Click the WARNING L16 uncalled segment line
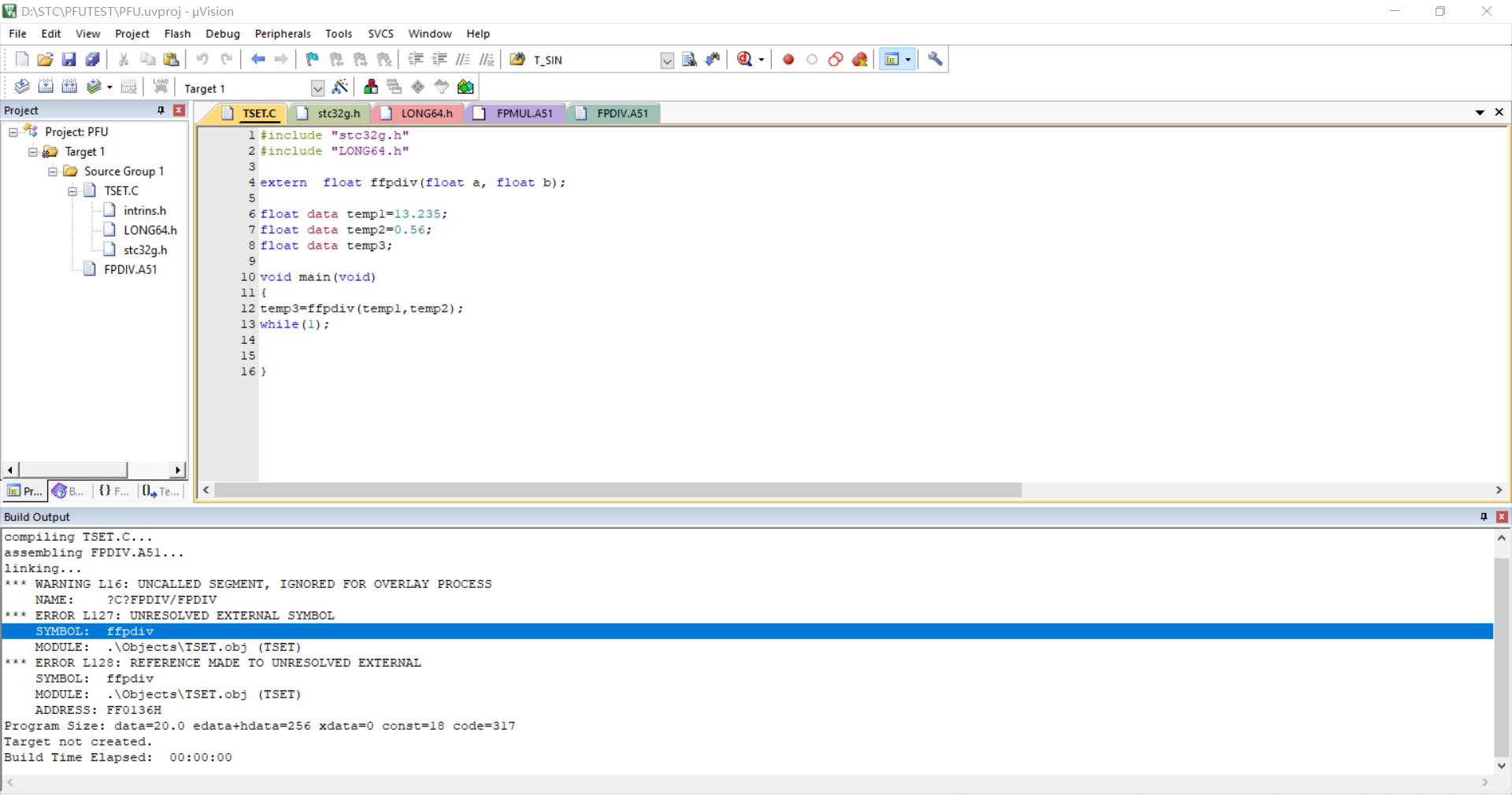Image resolution: width=1512 pixels, height=795 pixels. [248, 584]
